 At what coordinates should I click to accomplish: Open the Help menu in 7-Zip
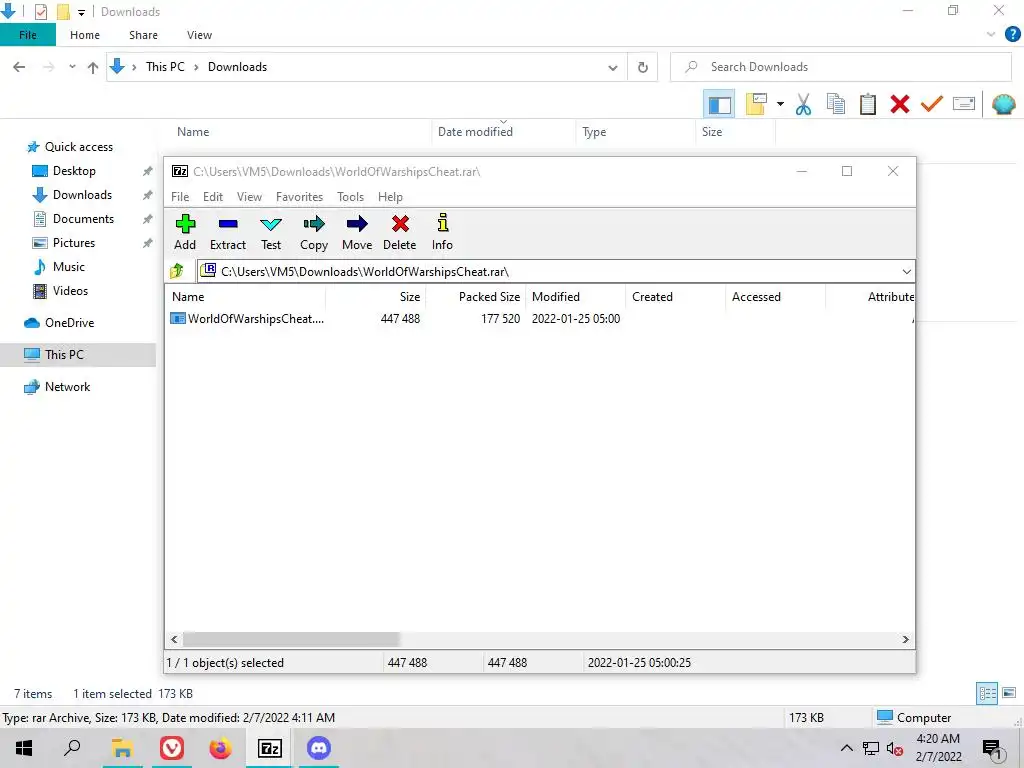pos(391,197)
